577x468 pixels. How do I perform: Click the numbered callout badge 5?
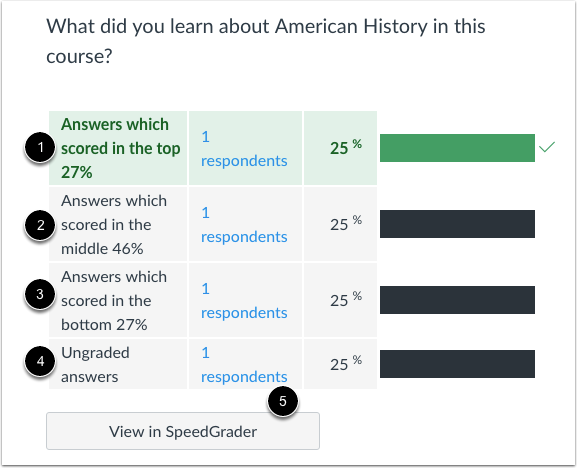283,401
